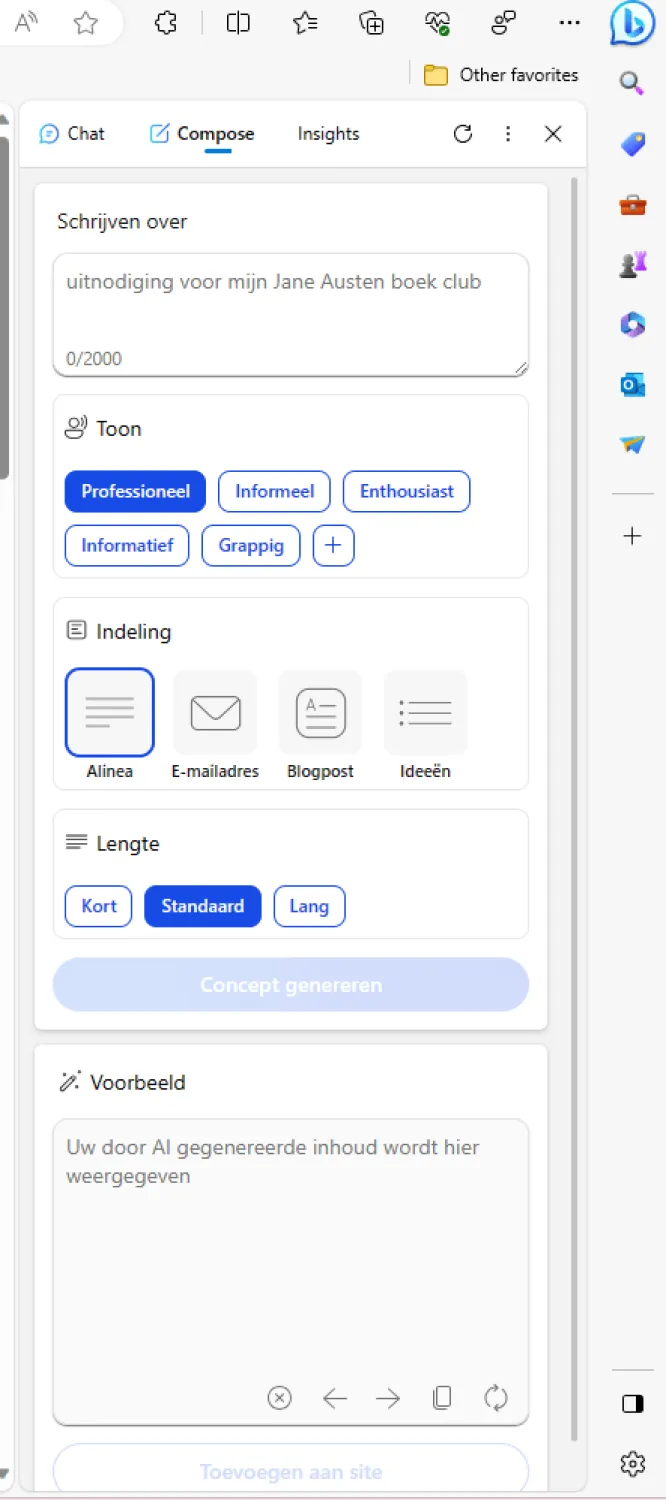Open the sidebar Search icon
The height and width of the screenshot is (1500, 666).
(632, 83)
